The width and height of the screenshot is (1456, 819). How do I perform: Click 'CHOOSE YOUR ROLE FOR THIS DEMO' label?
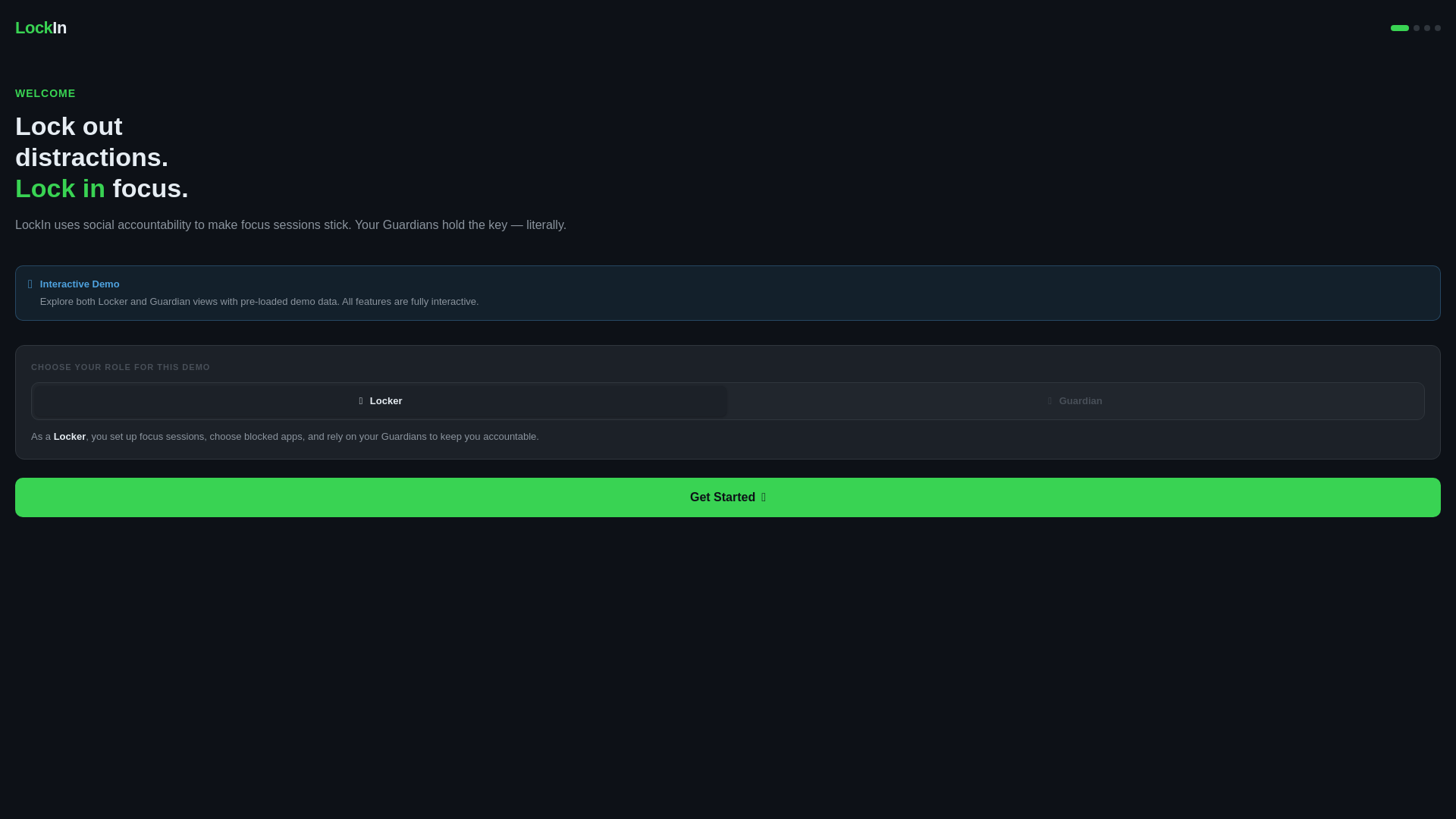click(x=121, y=367)
